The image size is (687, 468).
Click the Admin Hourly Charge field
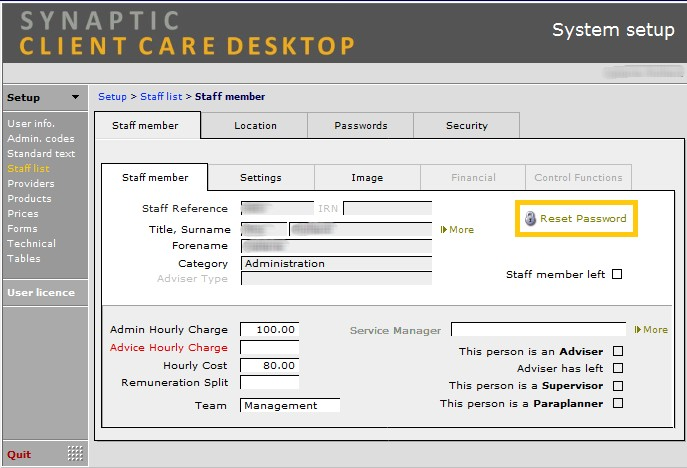click(x=270, y=329)
